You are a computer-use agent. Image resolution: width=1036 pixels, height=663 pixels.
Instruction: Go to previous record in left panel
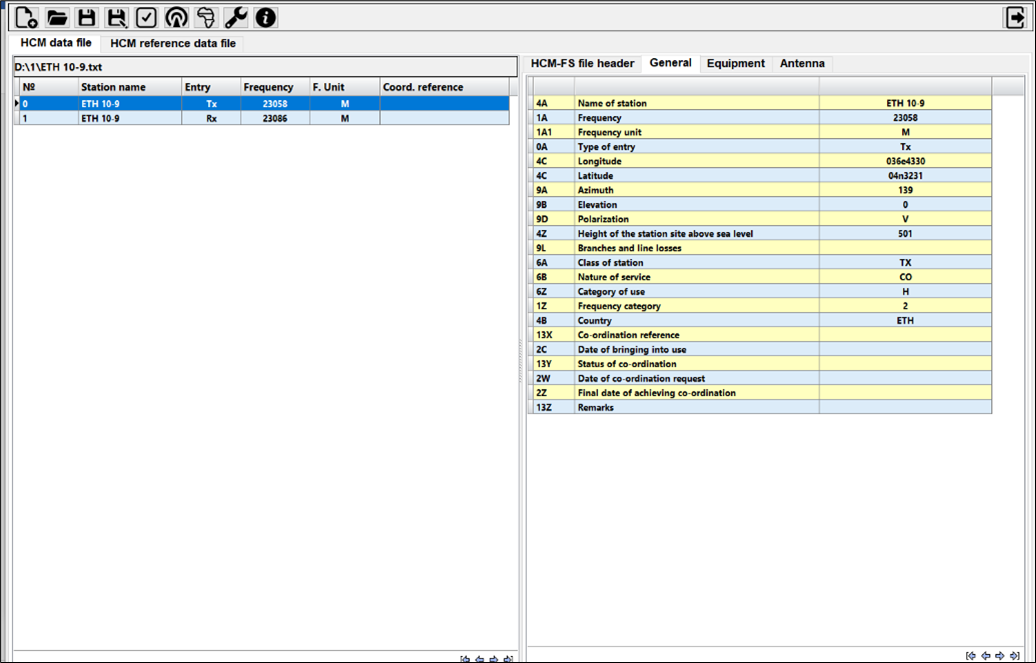tap(480, 659)
